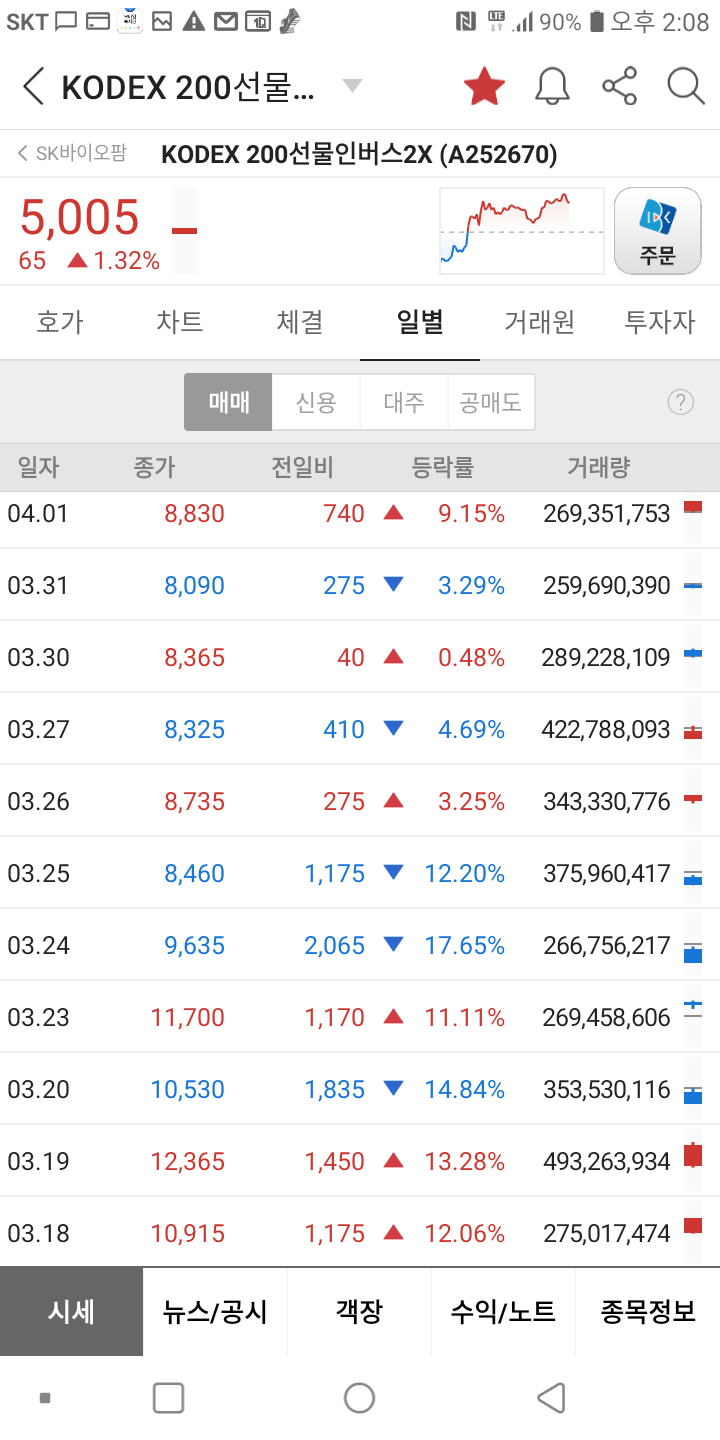Switch to the 거래원 tab
This screenshot has height=1440, width=720.
(x=540, y=322)
